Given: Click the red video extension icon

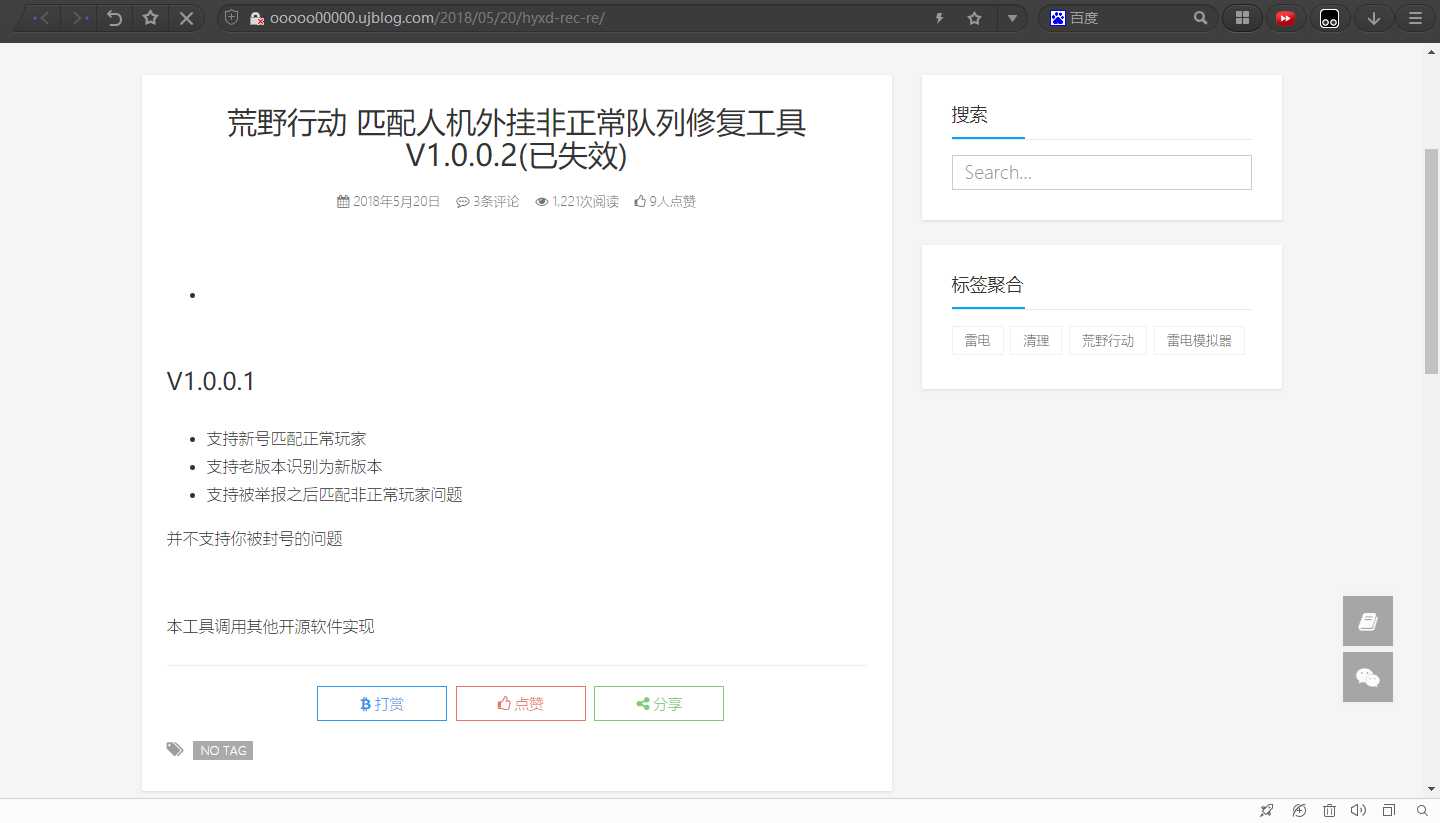Looking at the screenshot, I should 1286,18.
